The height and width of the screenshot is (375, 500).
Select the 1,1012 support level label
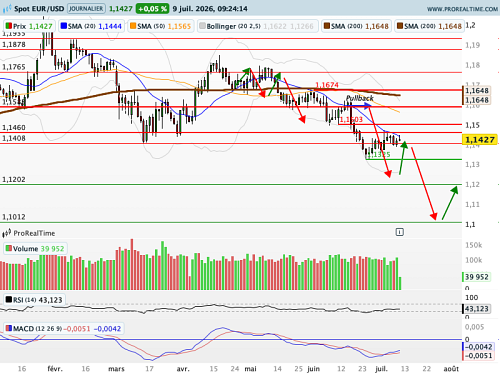coord(14,217)
